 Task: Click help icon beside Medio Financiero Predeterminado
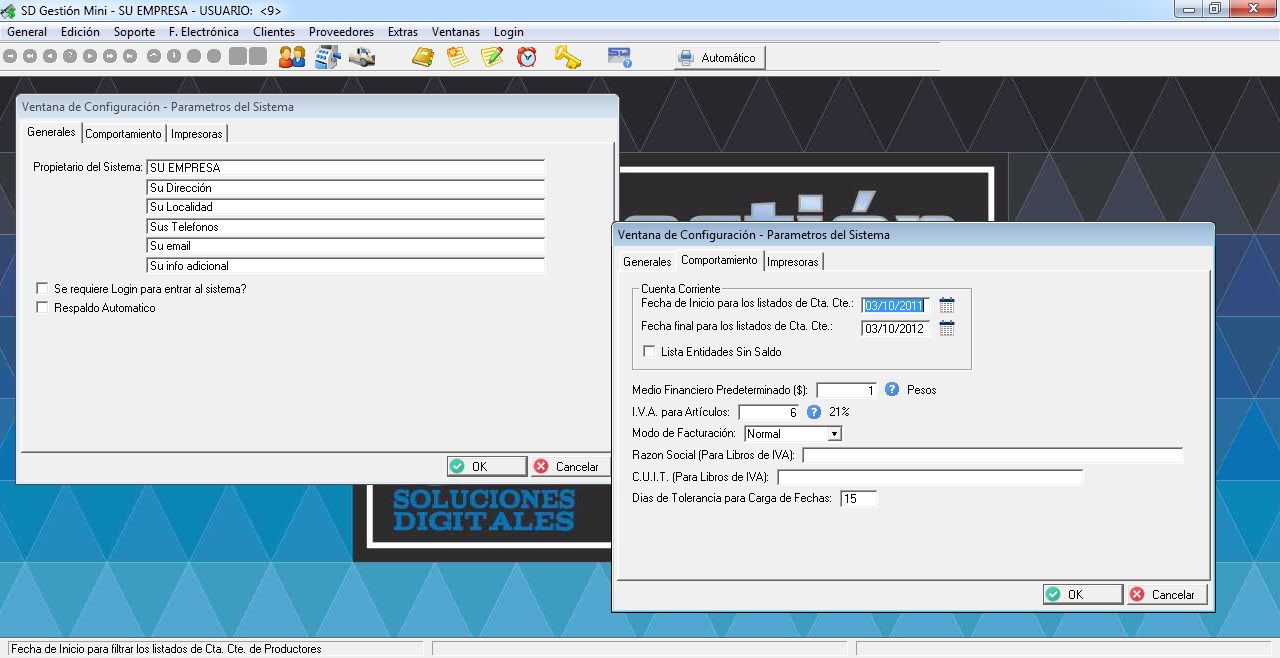[892, 390]
